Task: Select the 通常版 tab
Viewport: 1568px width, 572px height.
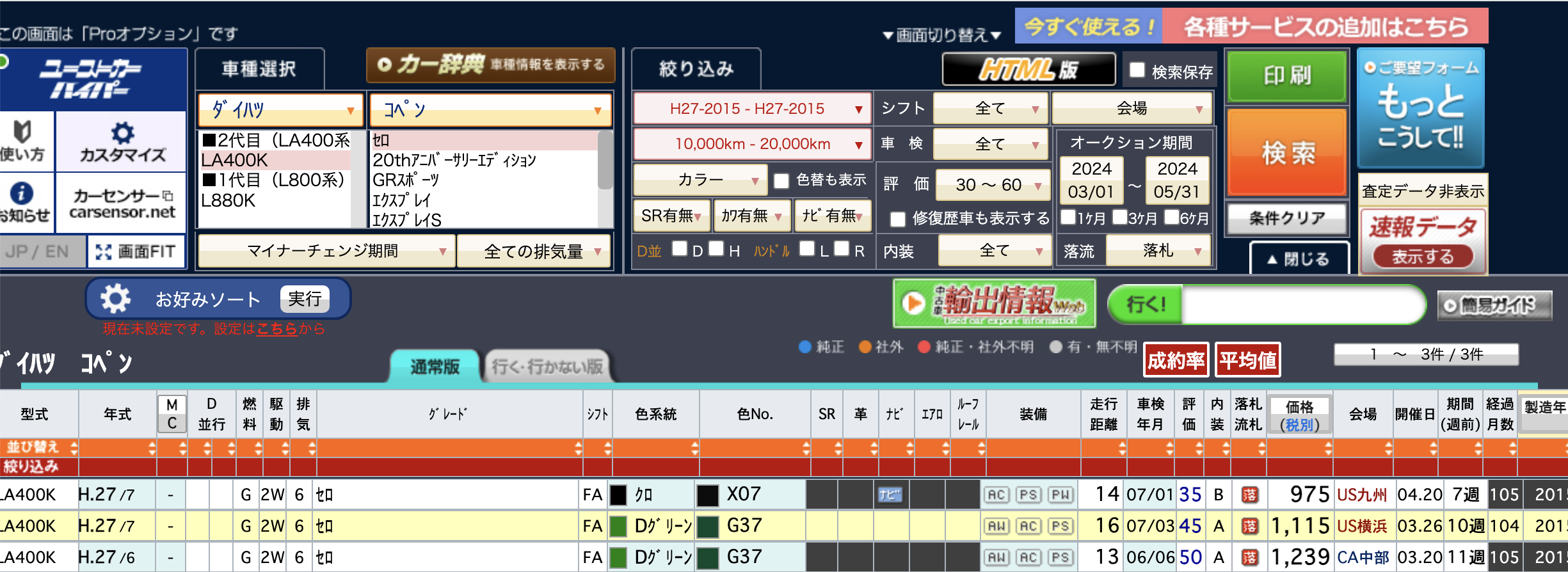Action: coord(435,367)
